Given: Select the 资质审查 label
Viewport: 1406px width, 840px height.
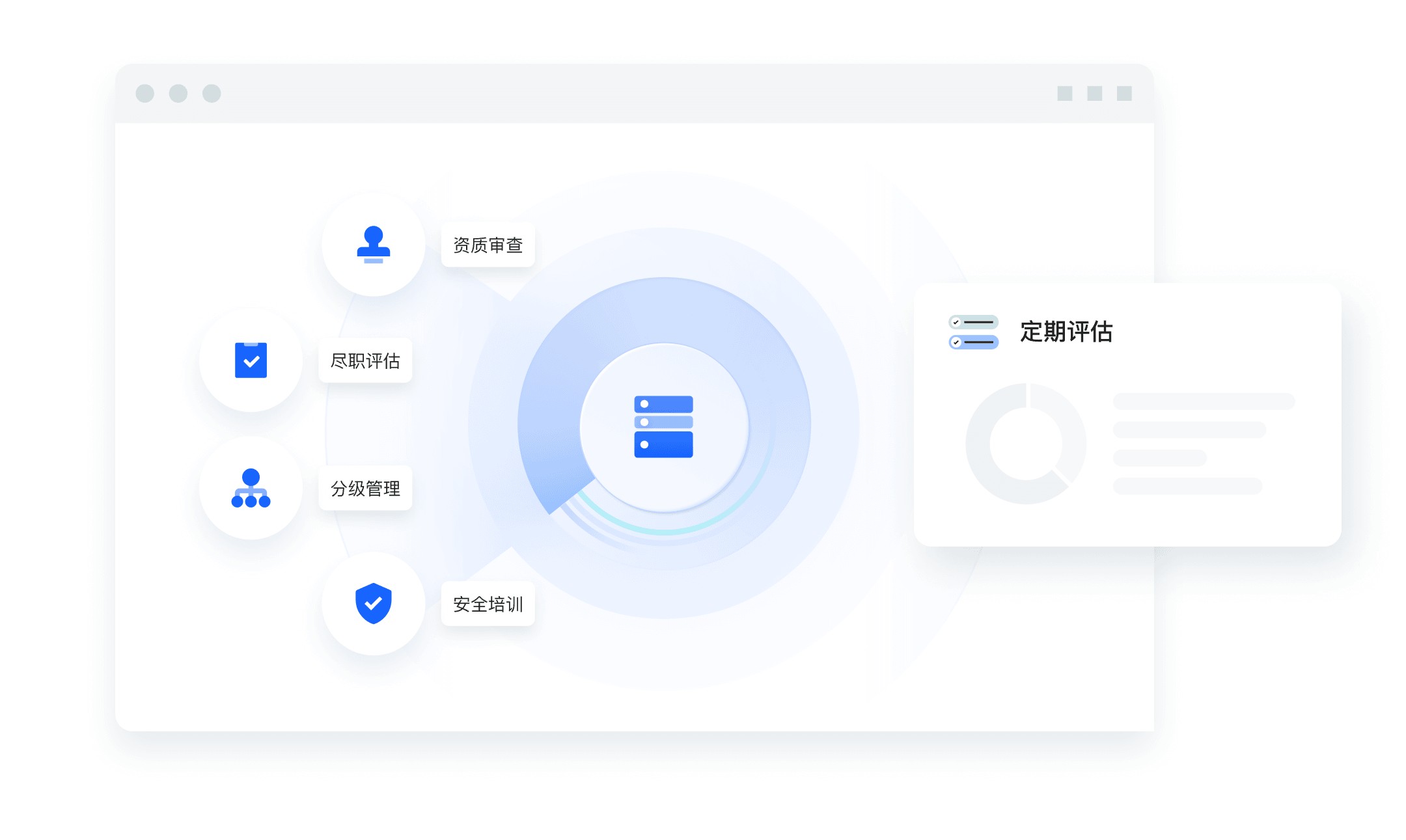Looking at the screenshot, I should click(x=488, y=245).
